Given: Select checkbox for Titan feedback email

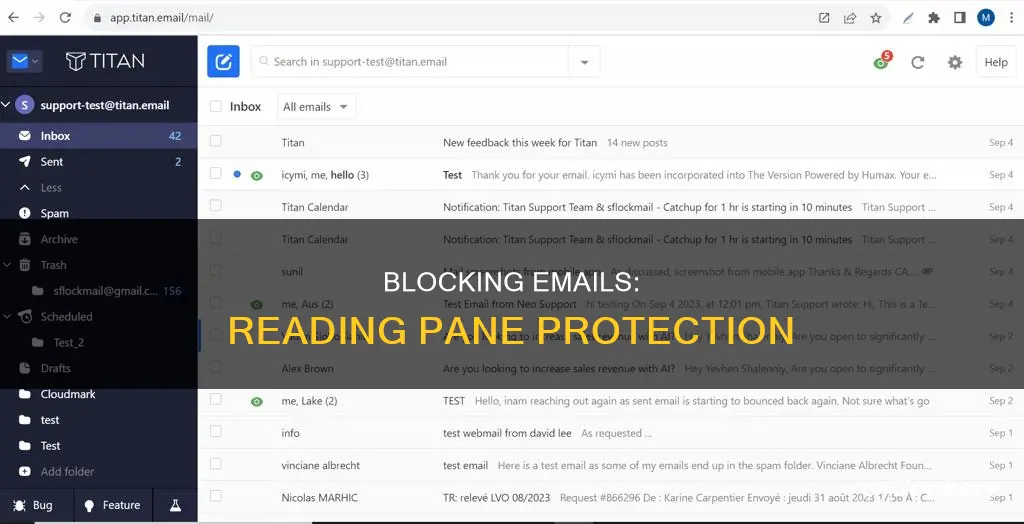Looking at the screenshot, I should pyautogui.click(x=216, y=141).
